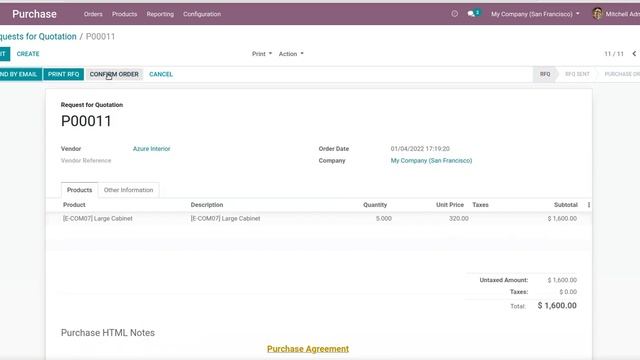This screenshot has height=360, width=640.
Task: Open column options three-dot icon
Action: point(589,205)
